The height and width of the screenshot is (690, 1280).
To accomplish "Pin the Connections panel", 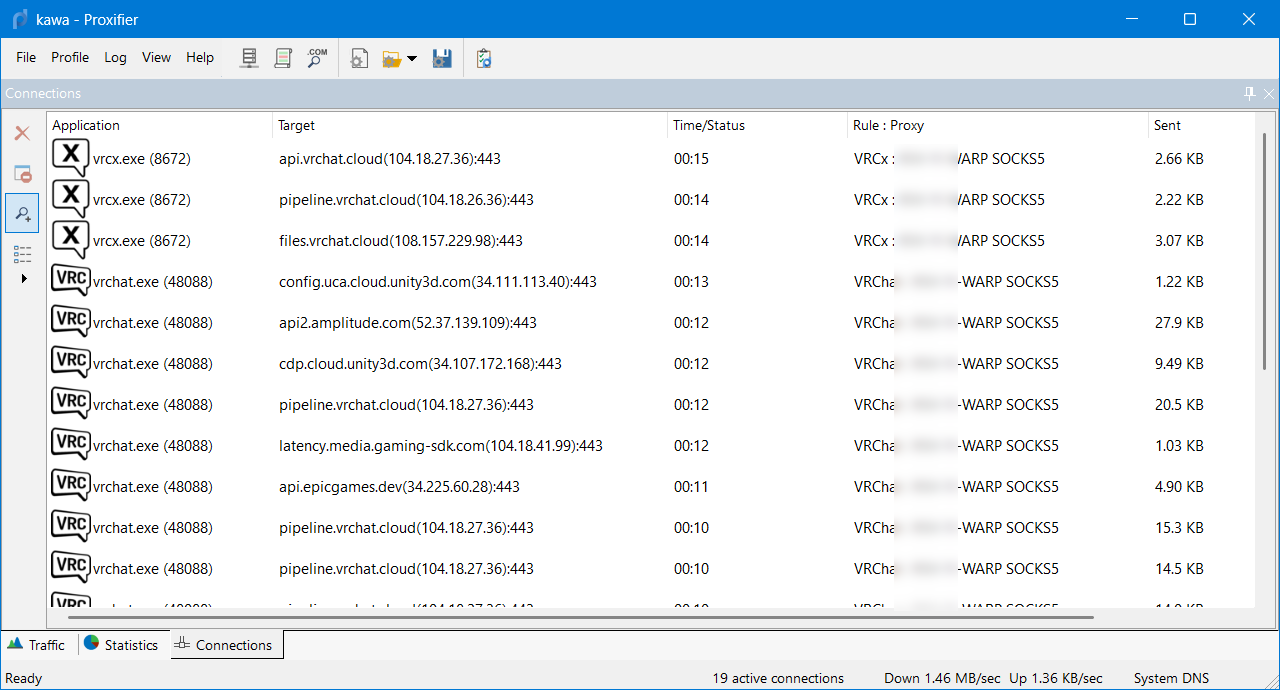I will (1249, 93).
